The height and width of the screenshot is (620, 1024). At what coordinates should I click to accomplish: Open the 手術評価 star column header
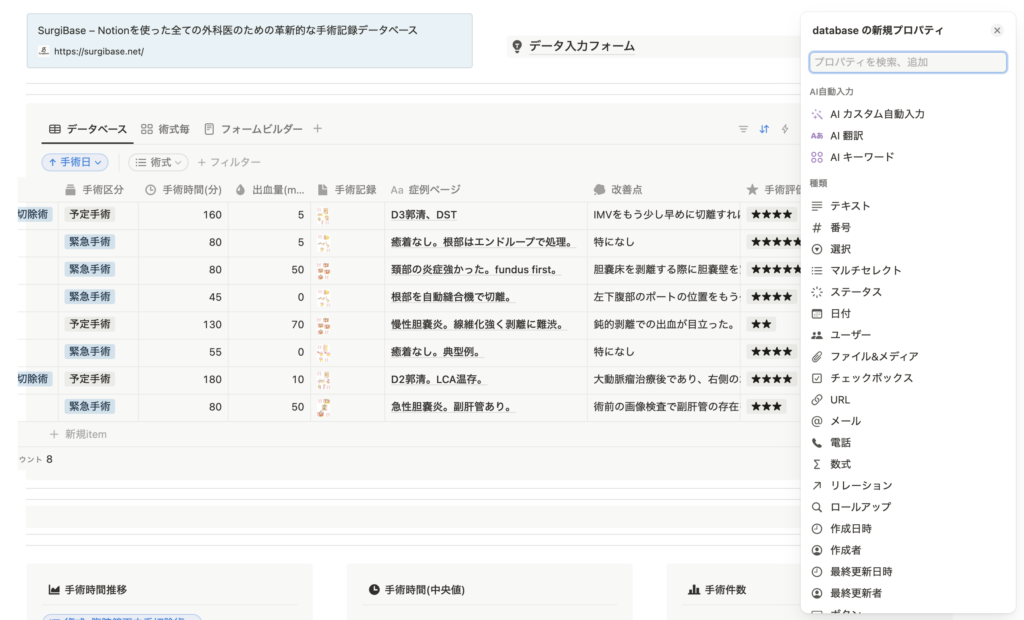[x=771, y=189]
